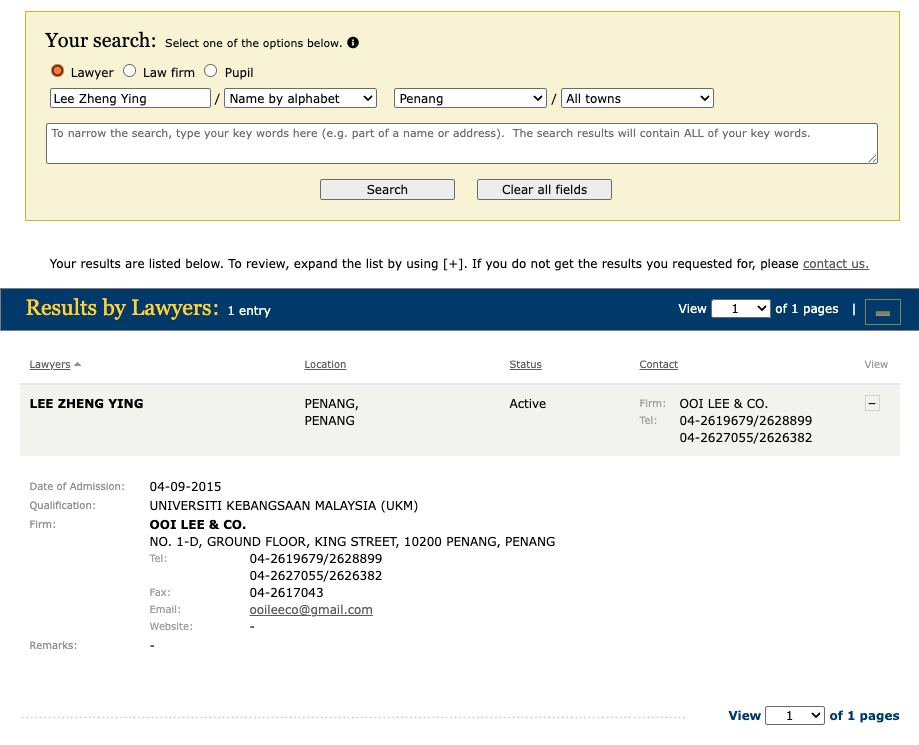This screenshot has width=919, height=745.
Task: Open the Penang state dropdown
Action: pos(470,98)
